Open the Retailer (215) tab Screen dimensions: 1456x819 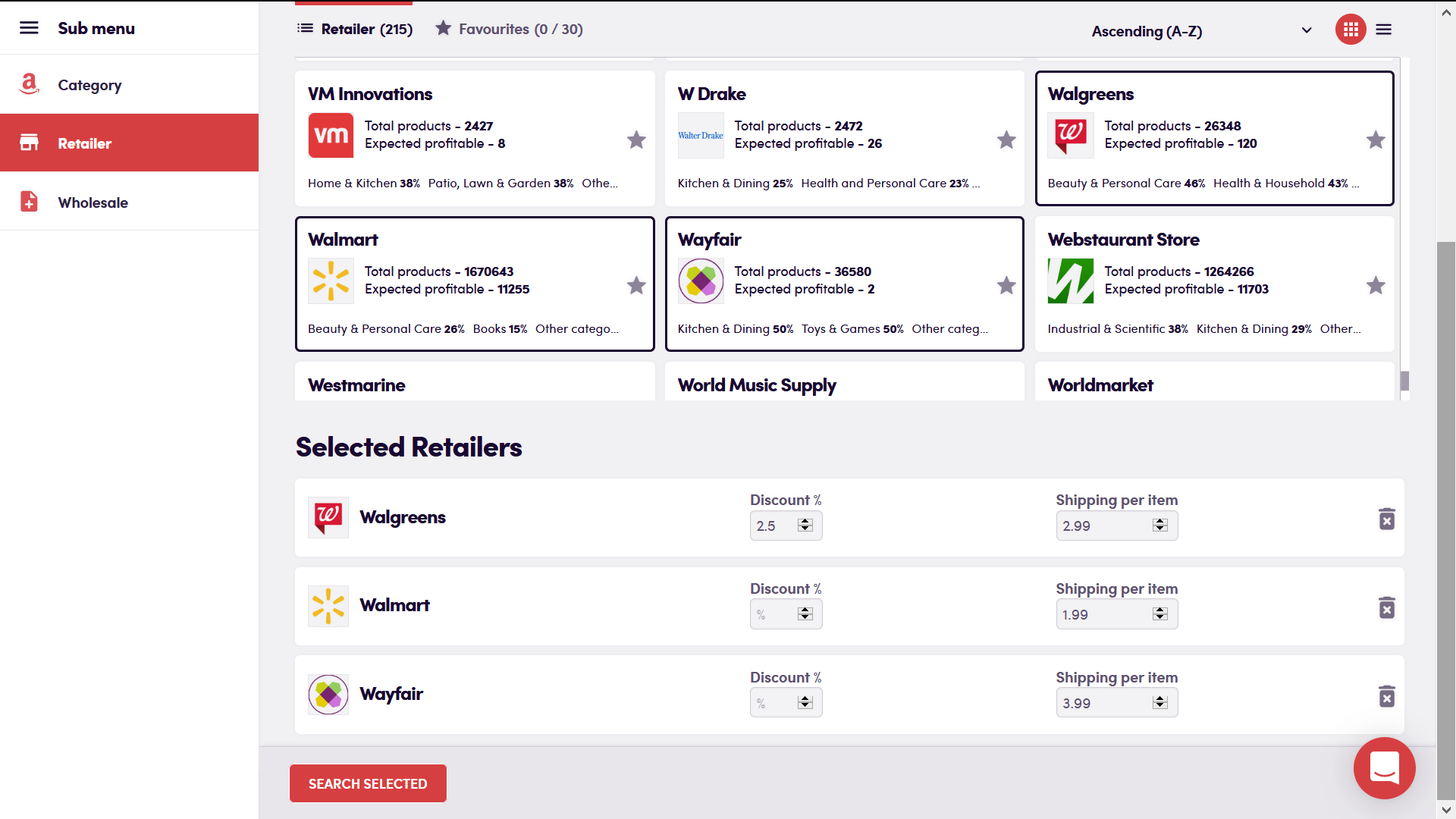click(355, 29)
